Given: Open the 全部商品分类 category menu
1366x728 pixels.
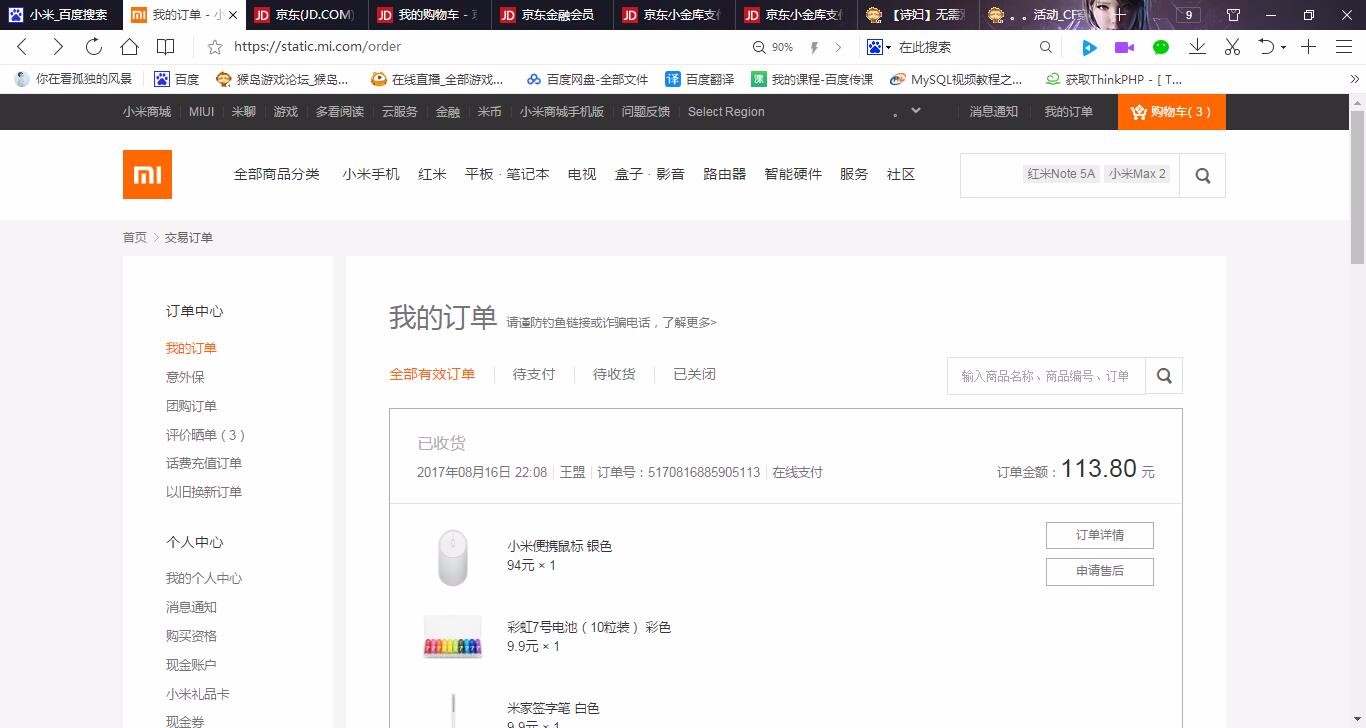Looking at the screenshot, I should click(x=277, y=174).
